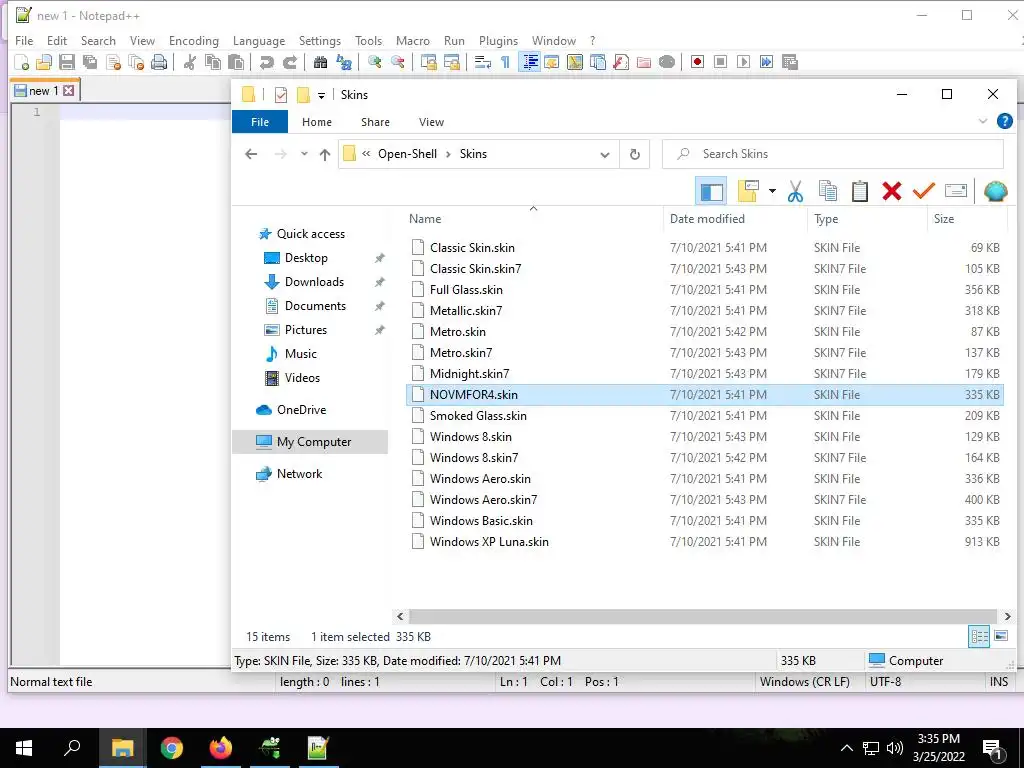Open the Recent locations dropdown arrow

pyautogui.click(x=304, y=154)
